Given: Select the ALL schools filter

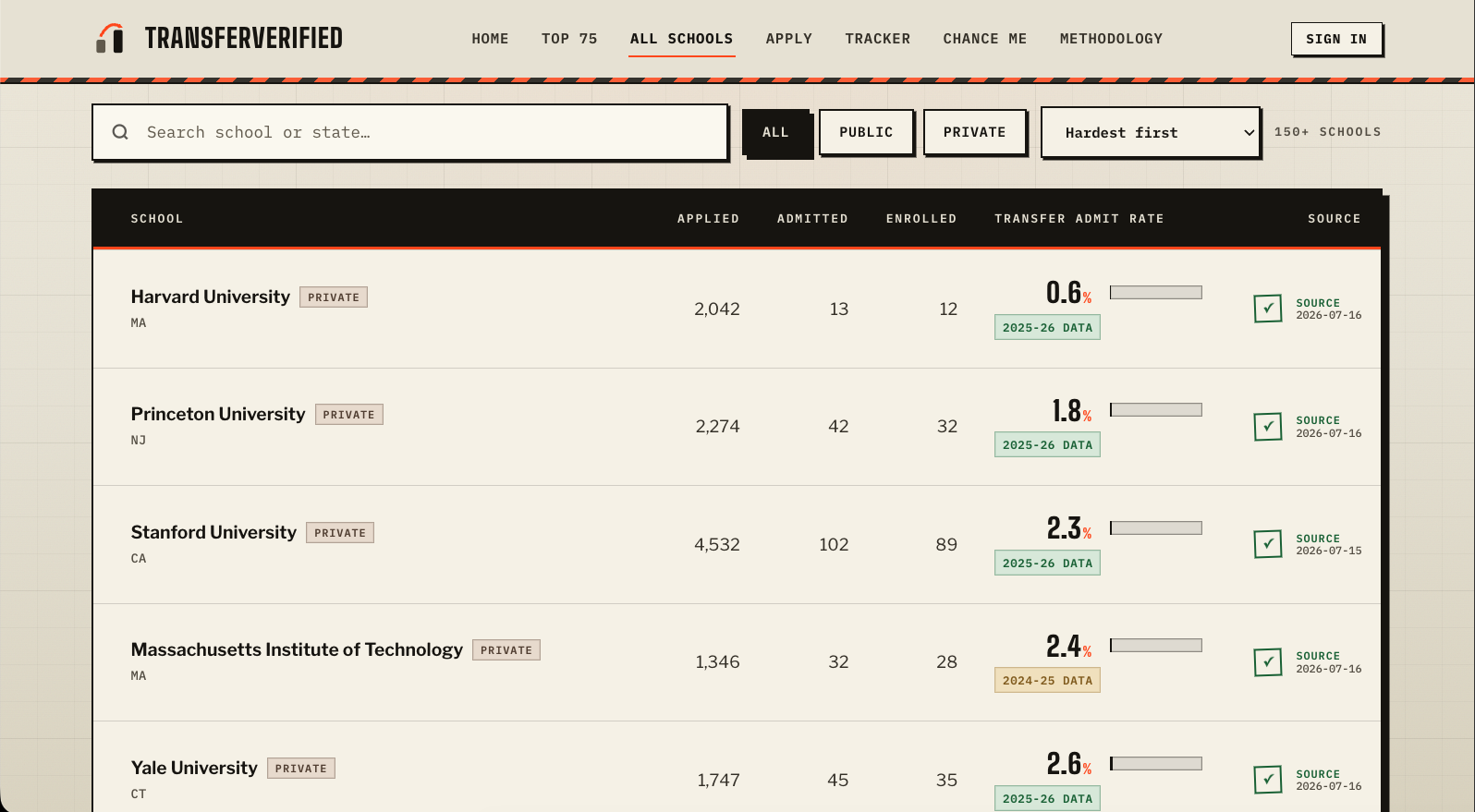Looking at the screenshot, I should 776,132.
